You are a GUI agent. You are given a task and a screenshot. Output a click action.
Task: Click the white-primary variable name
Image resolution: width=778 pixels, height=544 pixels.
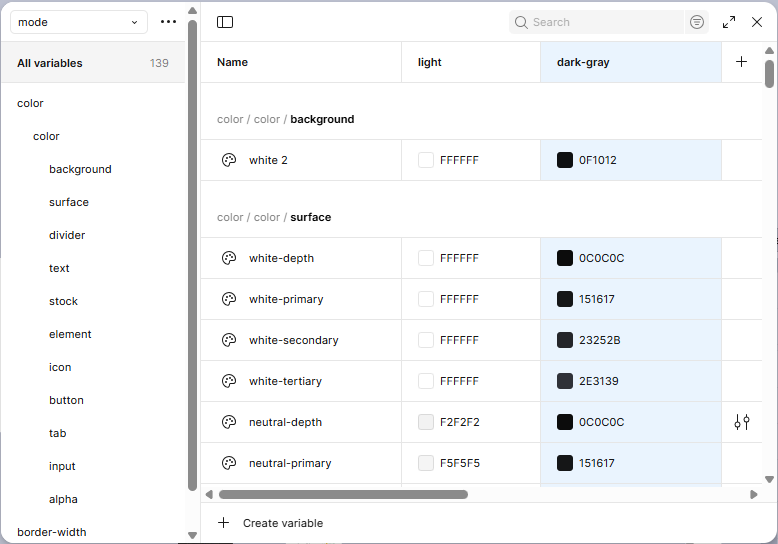click(286, 299)
